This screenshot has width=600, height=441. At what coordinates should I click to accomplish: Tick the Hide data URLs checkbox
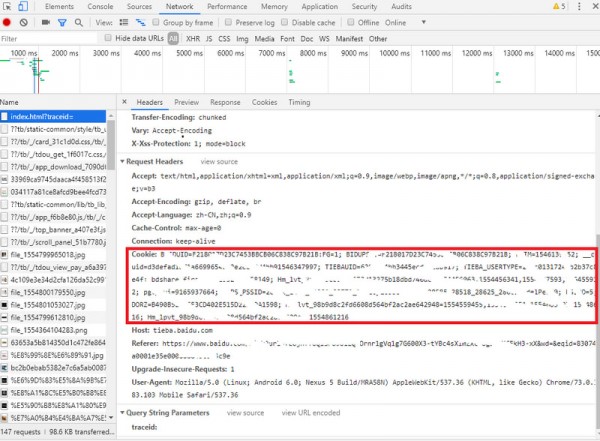click(x=108, y=38)
